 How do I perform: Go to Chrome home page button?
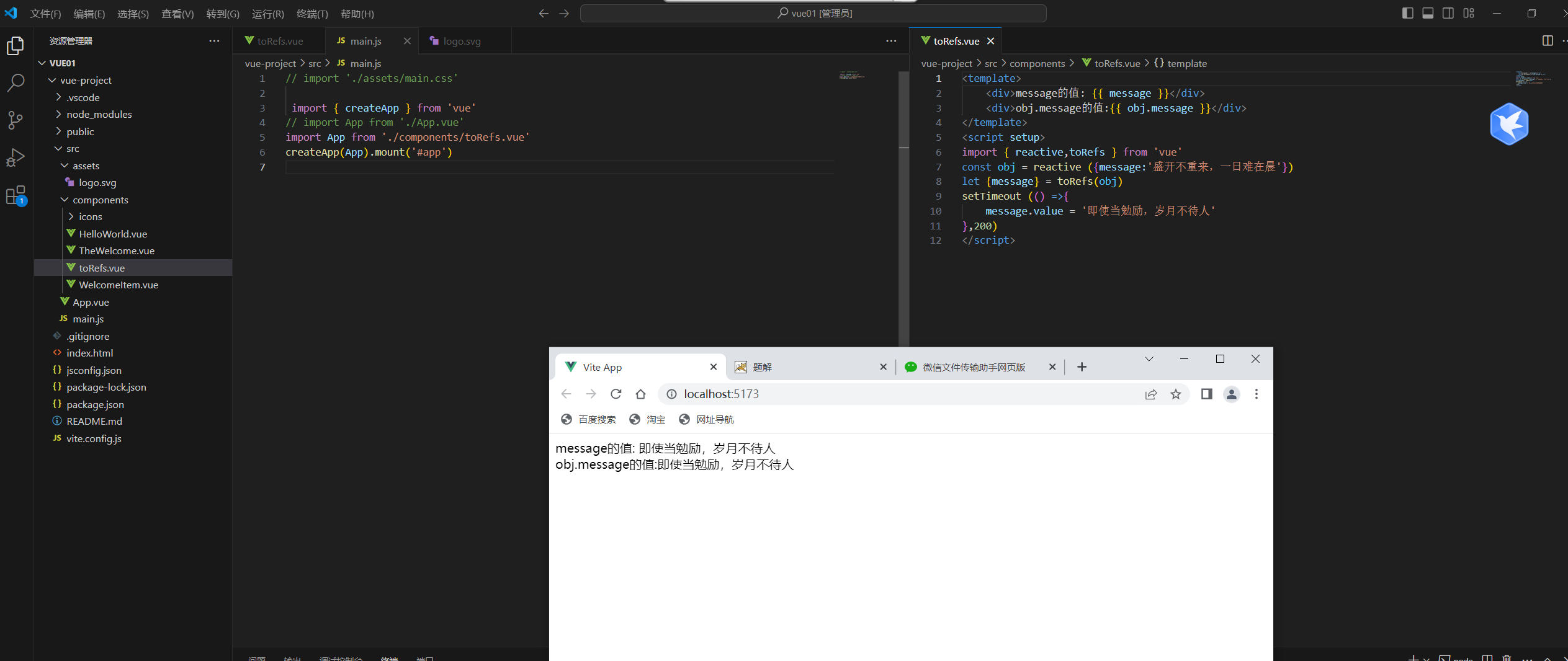[x=640, y=394]
